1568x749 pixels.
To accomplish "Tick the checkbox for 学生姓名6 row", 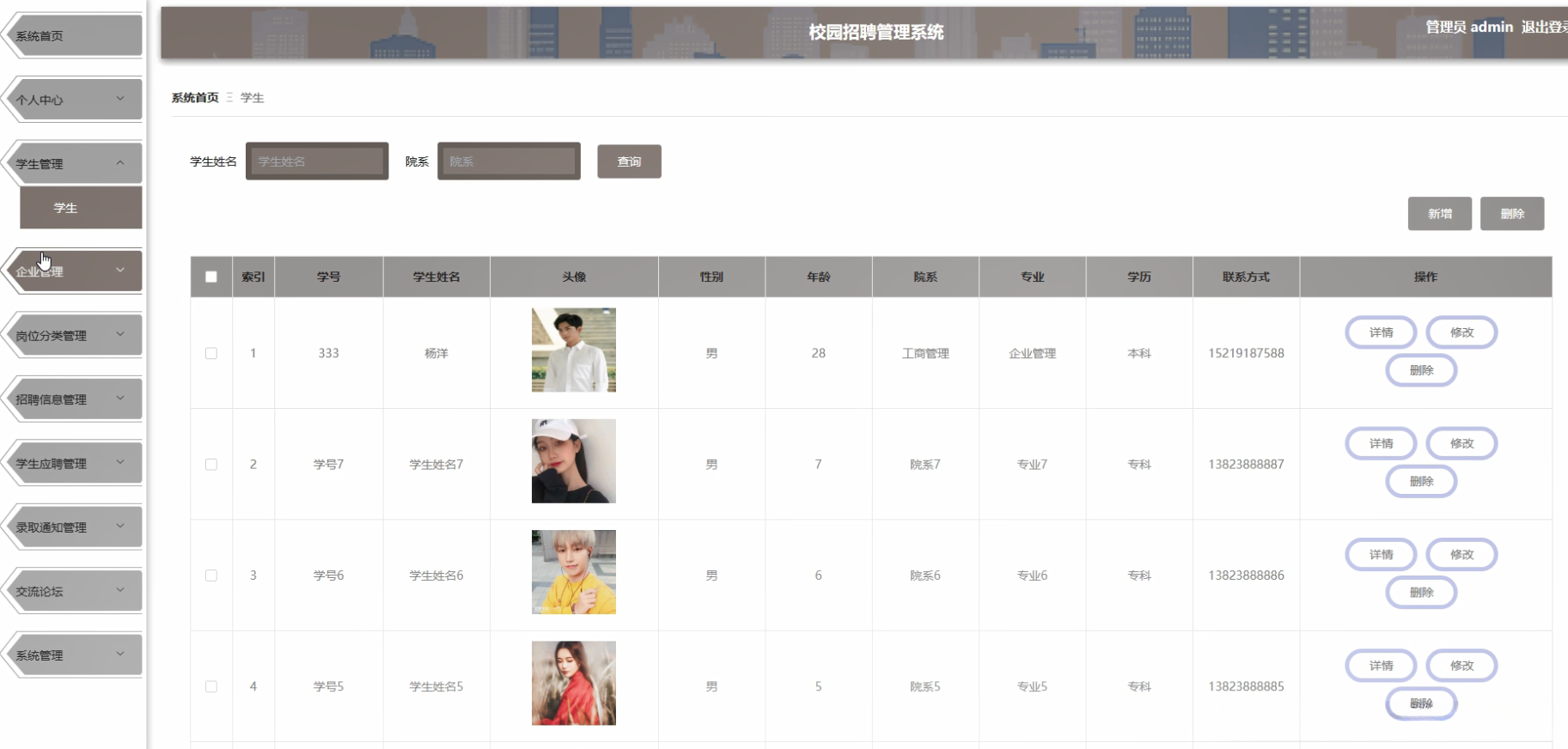I will 210,575.
